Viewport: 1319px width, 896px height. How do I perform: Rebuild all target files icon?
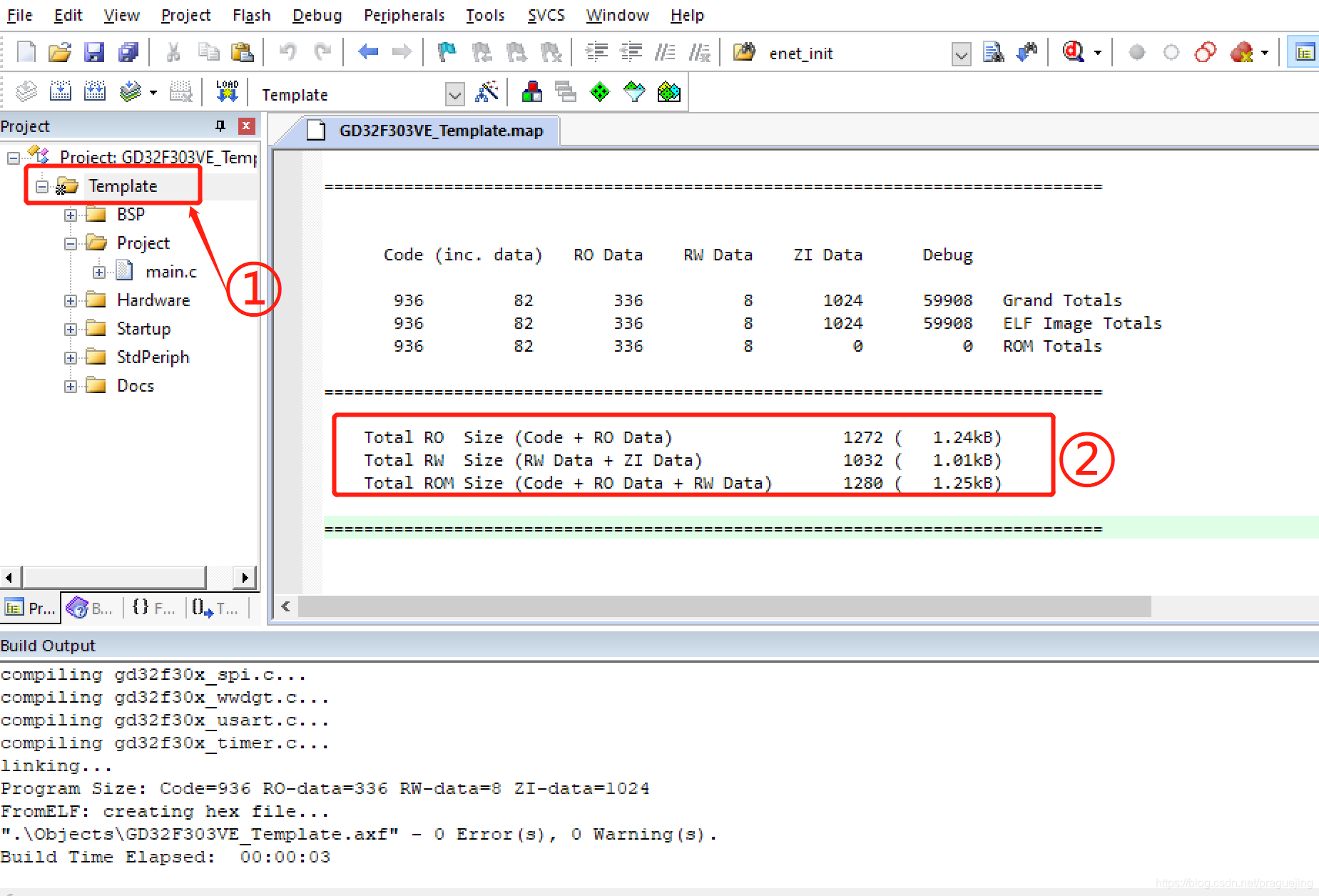95,92
